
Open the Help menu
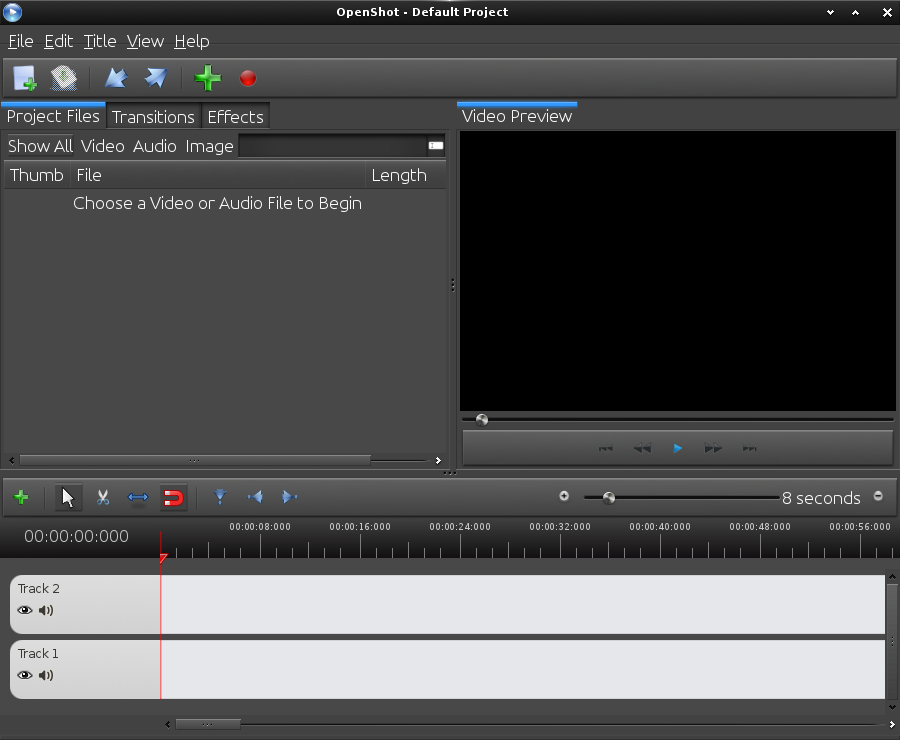coord(192,41)
